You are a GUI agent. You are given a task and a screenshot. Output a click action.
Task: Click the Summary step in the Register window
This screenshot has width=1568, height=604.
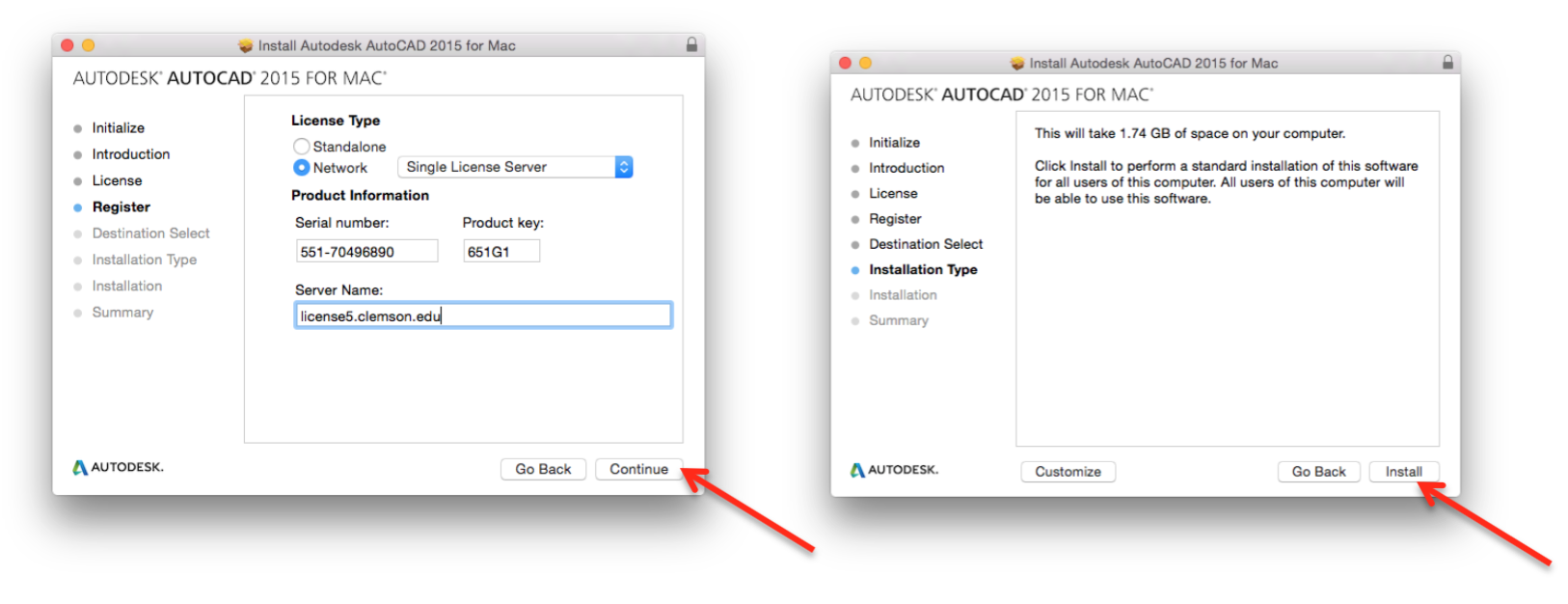click(122, 313)
